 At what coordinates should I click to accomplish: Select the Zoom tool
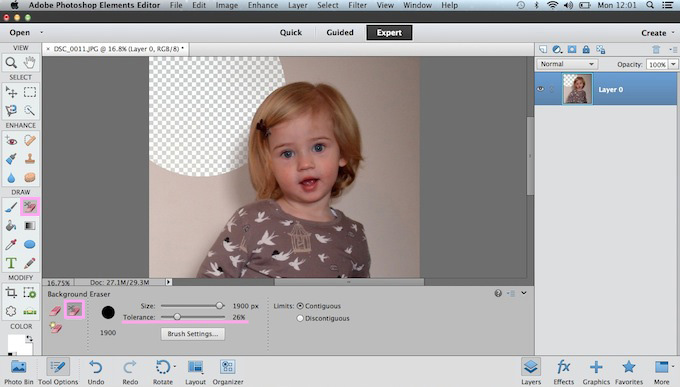[x=11, y=63]
